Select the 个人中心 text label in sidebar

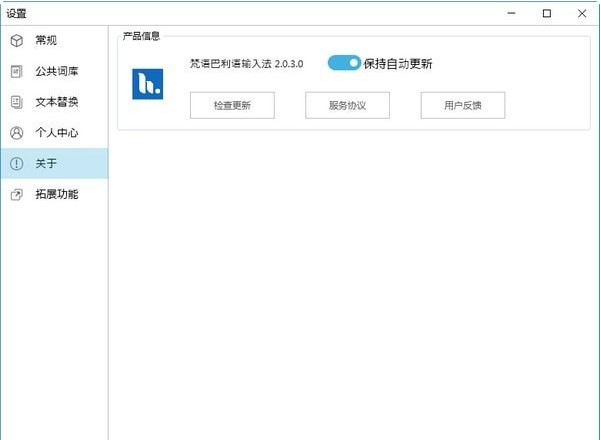pyautogui.click(x=57, y=133)
